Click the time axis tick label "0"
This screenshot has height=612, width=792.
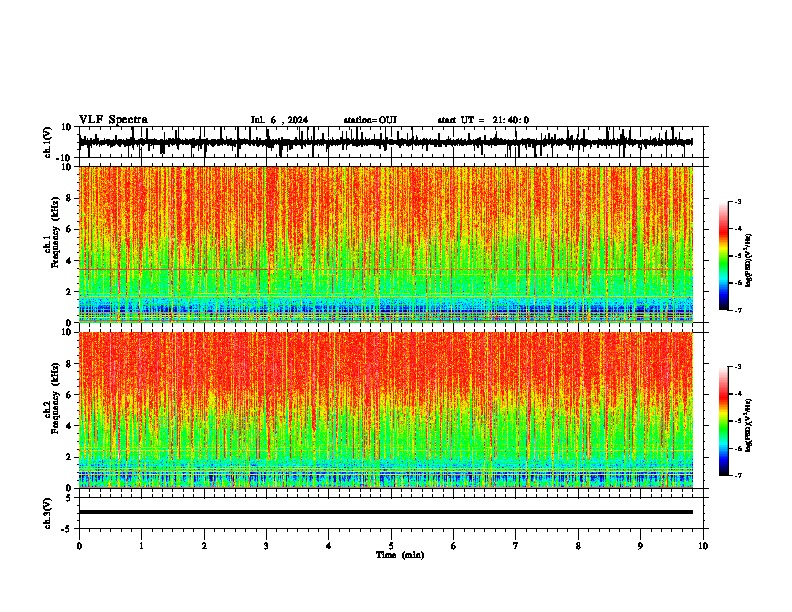pyautogui.click(x=79, y=546)
